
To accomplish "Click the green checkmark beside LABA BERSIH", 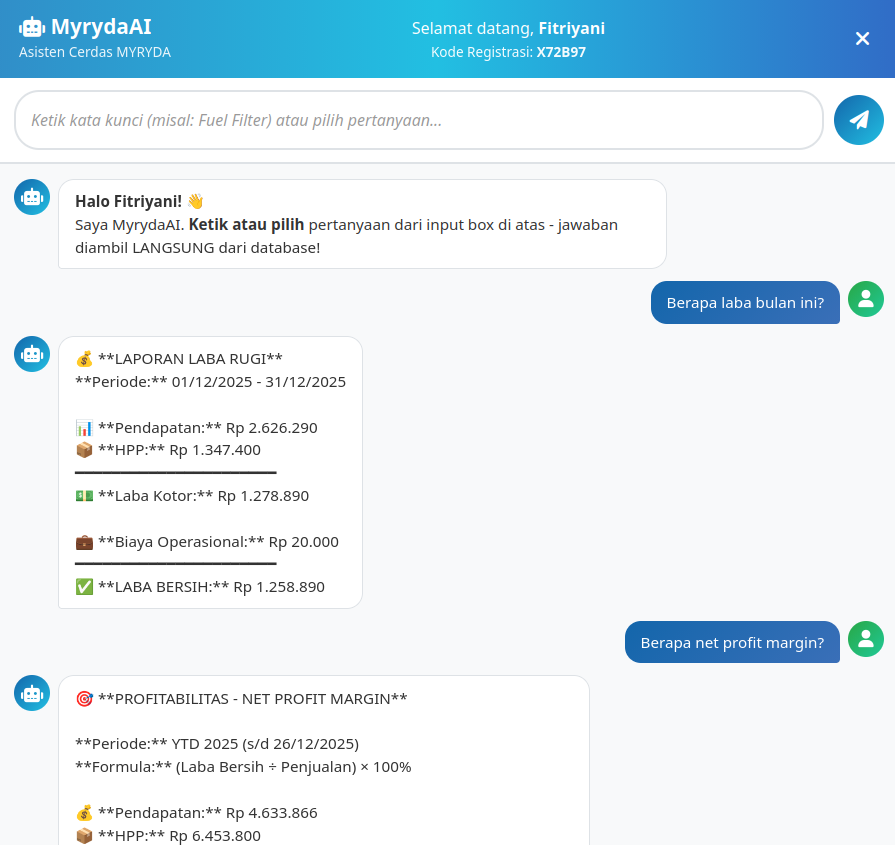I will 85,587.
